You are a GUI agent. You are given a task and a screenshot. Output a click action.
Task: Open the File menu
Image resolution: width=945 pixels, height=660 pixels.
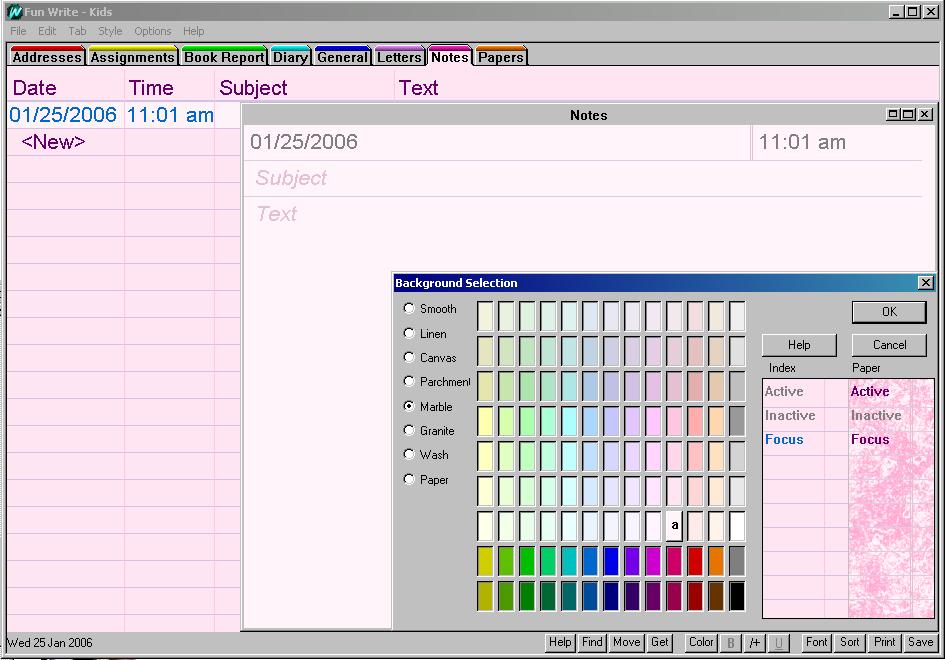pos(18,31)
